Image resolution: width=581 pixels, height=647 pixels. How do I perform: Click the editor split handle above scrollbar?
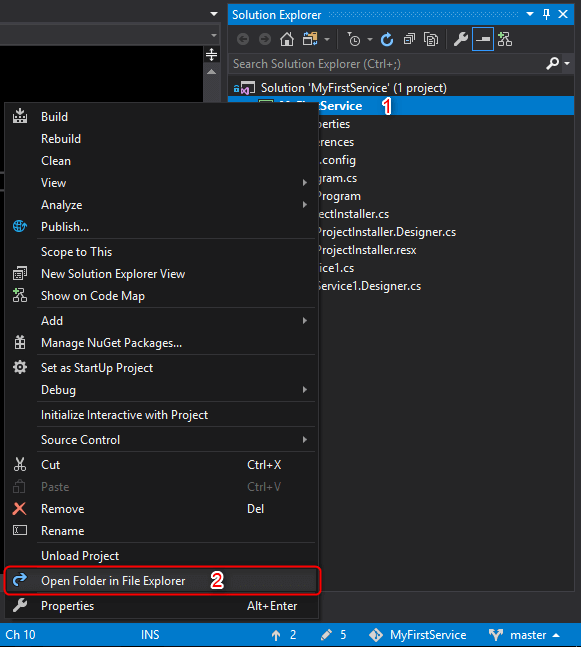pos(211,54)
